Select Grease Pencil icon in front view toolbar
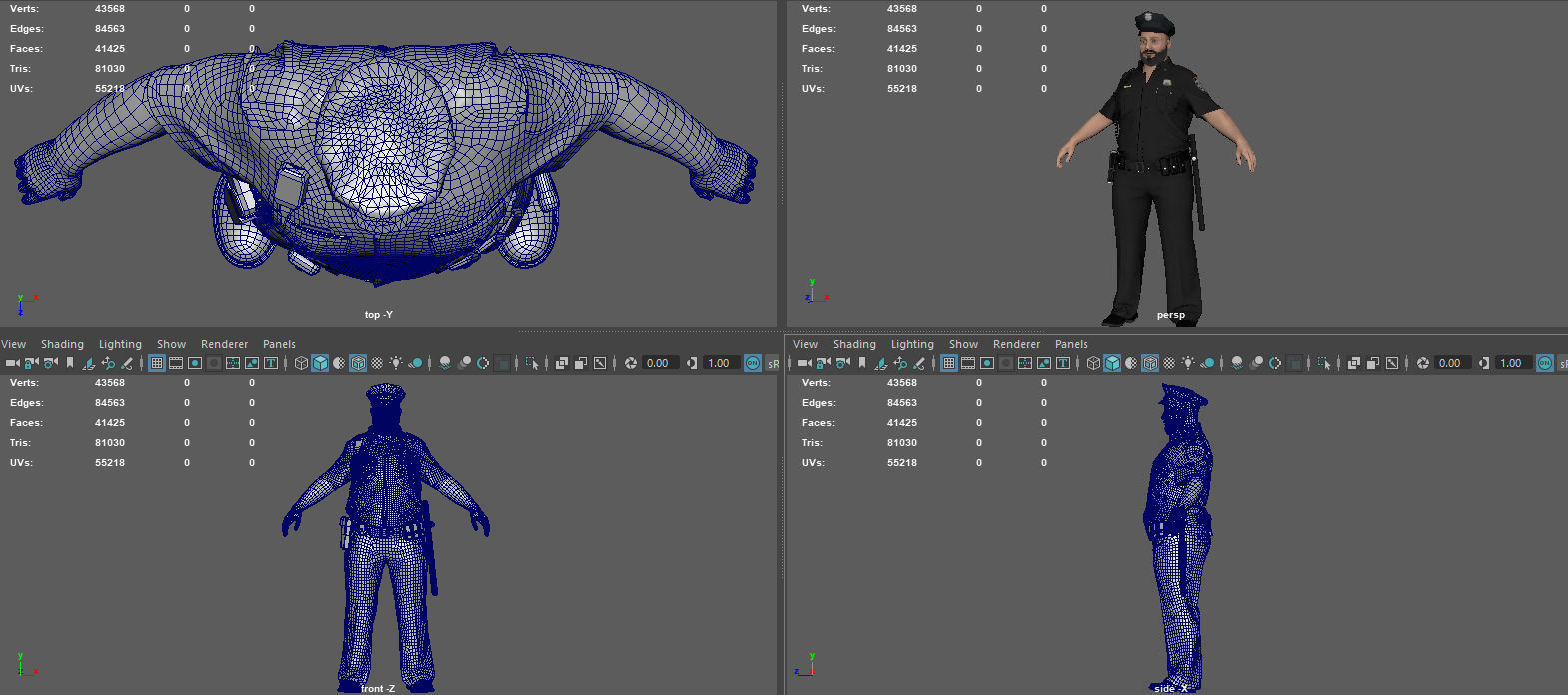 click(127, 363)
